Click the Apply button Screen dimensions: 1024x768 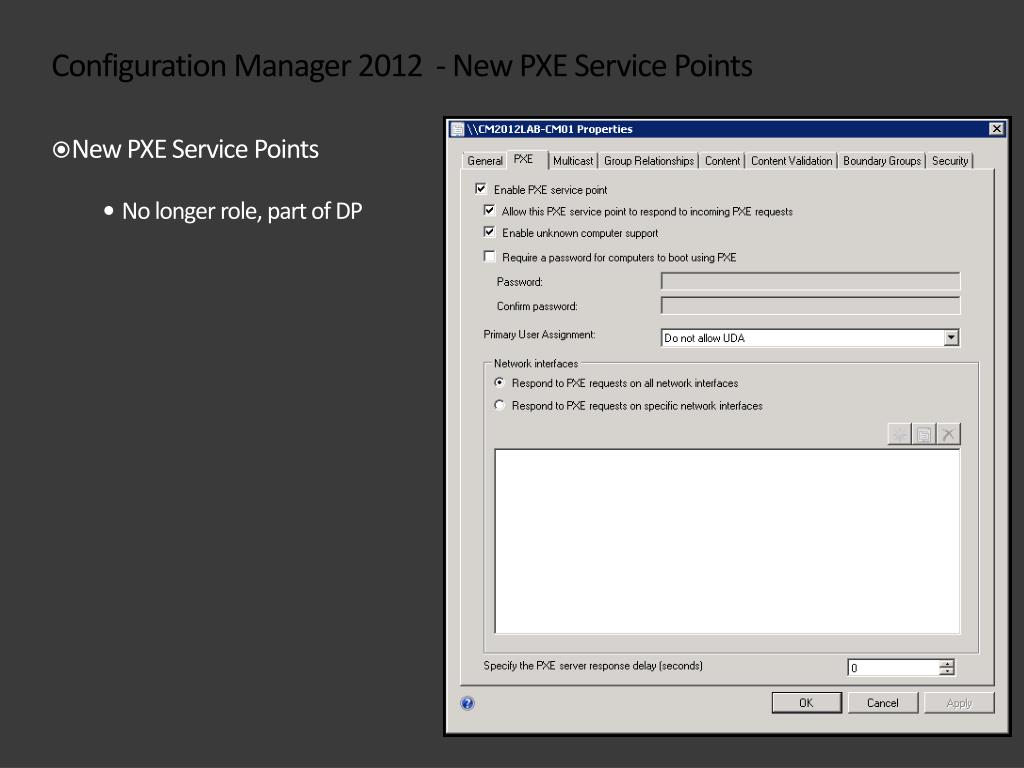pos(959,703)
